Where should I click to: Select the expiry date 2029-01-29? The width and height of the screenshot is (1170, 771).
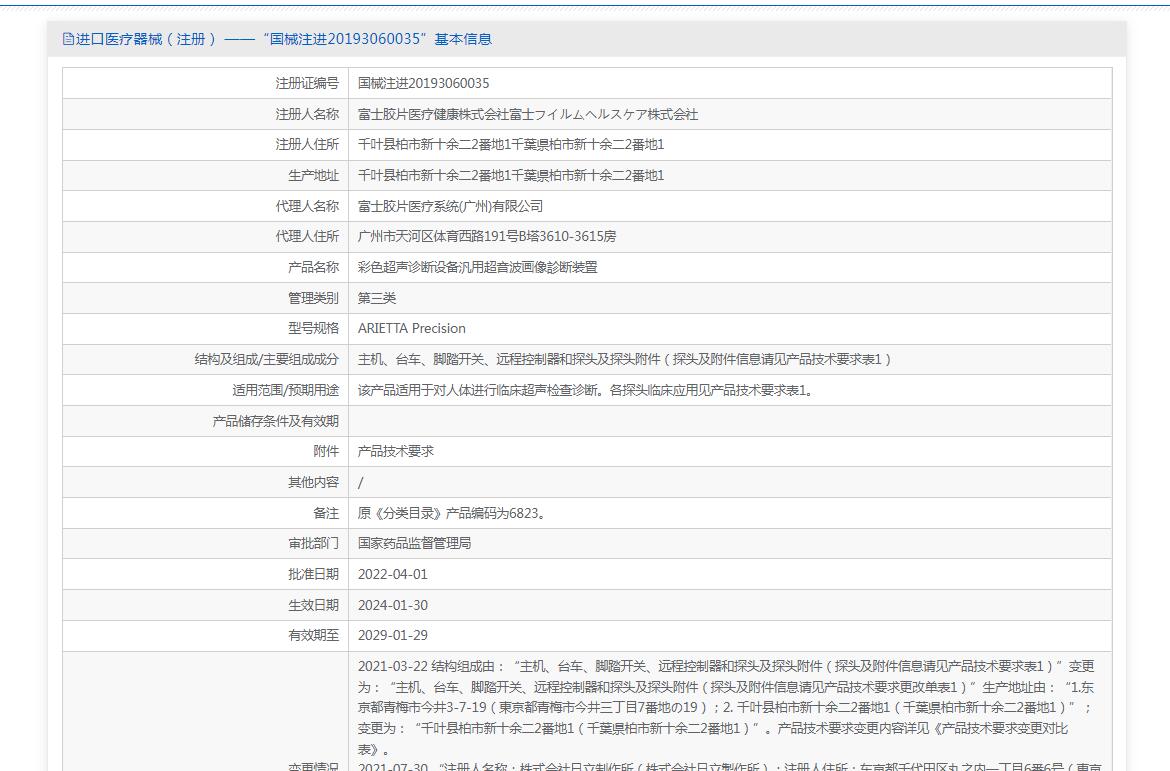(x=392, y=635)
